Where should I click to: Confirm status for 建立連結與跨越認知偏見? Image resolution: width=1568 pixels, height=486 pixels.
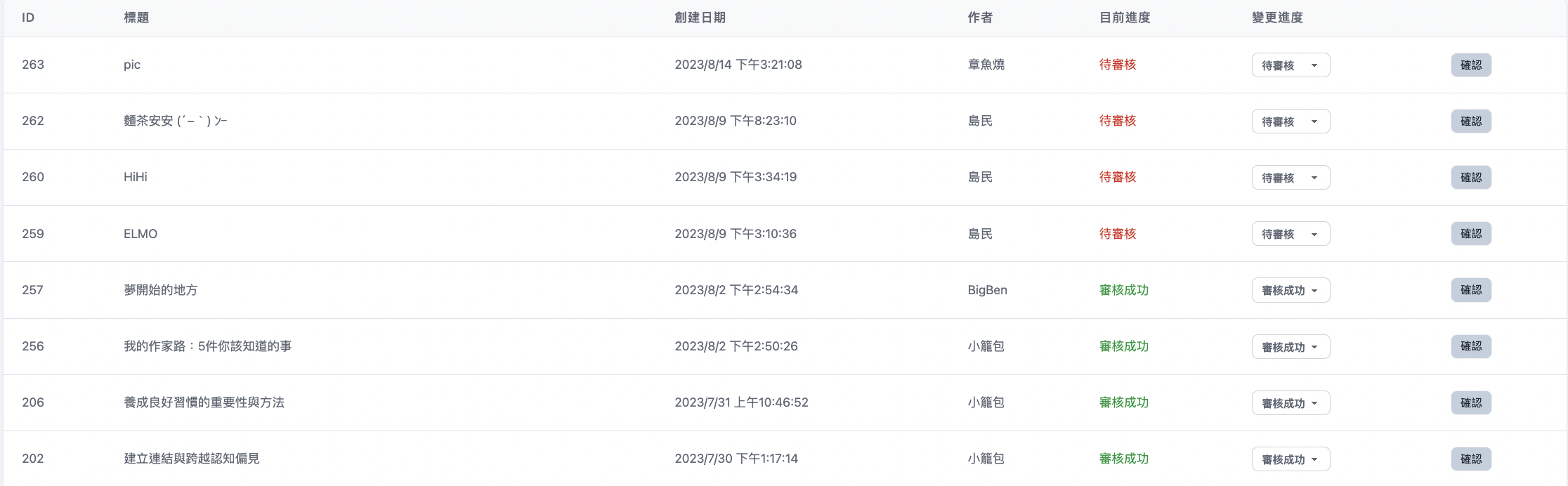[x=1471, y=459]
